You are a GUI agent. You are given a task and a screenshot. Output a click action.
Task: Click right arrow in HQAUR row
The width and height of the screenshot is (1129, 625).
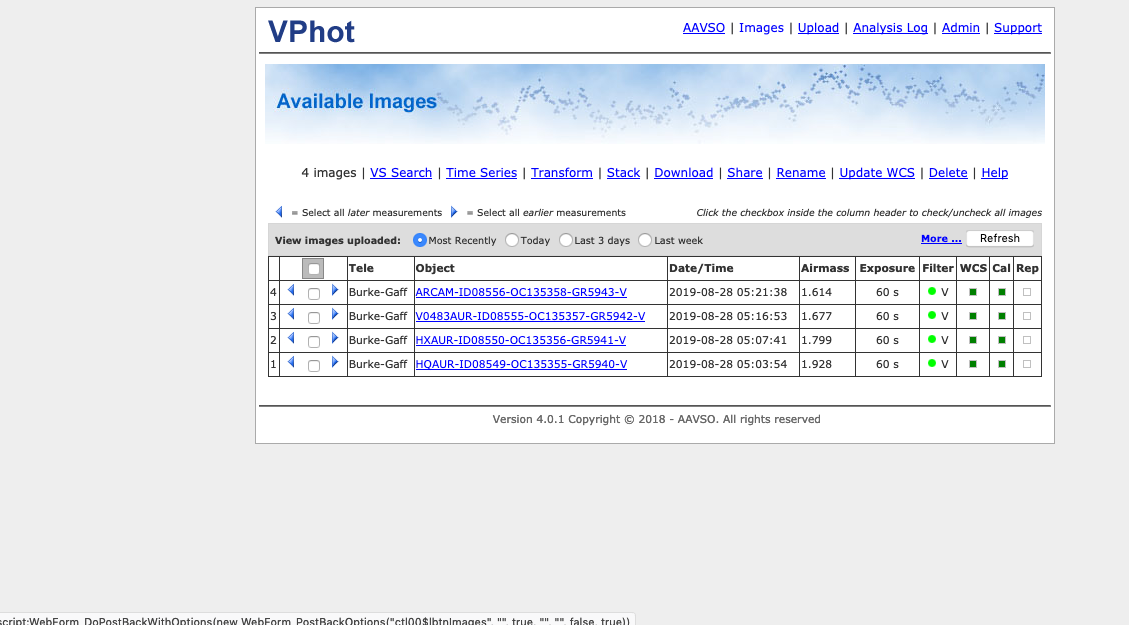tap(335, 362)
